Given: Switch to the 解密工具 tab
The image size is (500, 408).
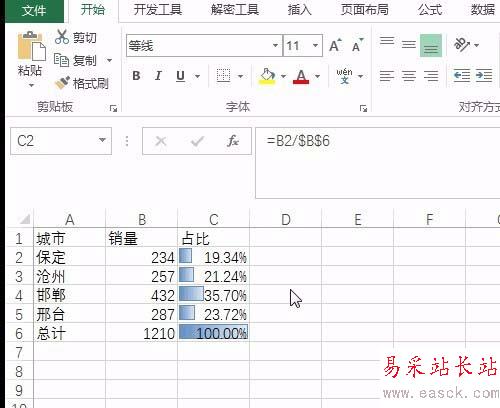Looking at the screenshot, I should 235,9.
